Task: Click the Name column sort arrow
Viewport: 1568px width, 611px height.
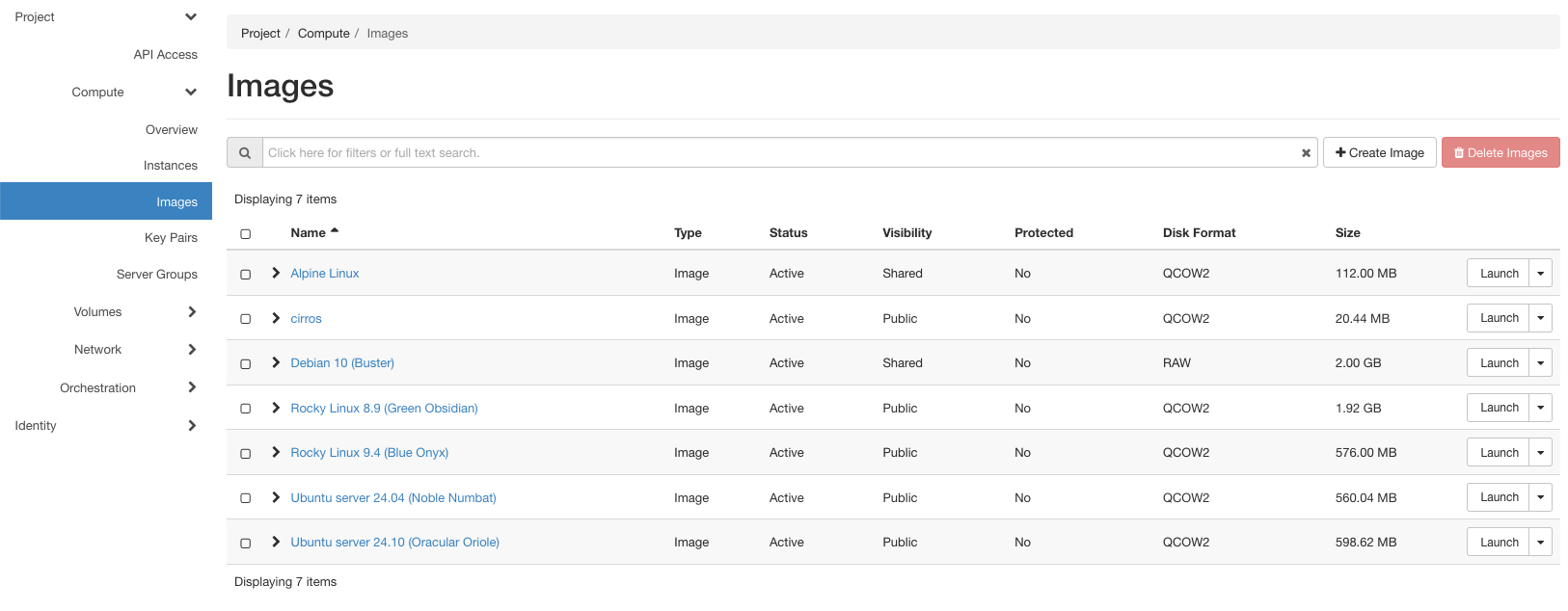Action: (335, 231)
